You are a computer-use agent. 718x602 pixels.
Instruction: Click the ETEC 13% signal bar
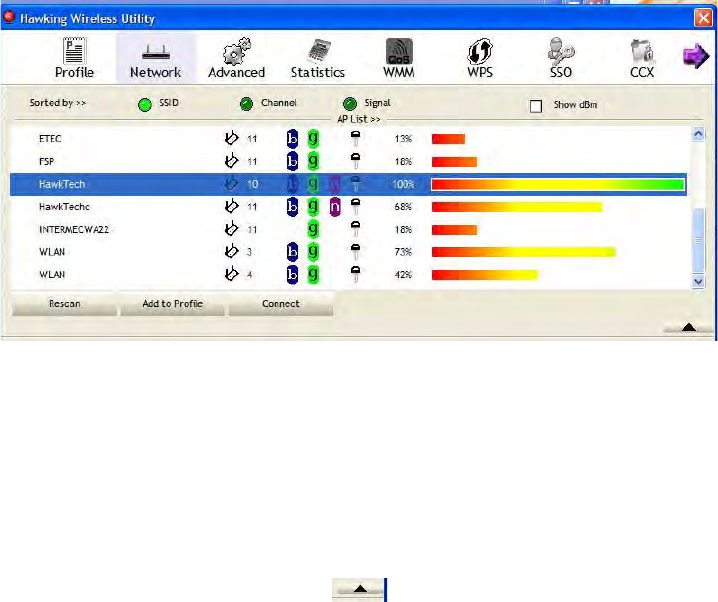[448, 139]
